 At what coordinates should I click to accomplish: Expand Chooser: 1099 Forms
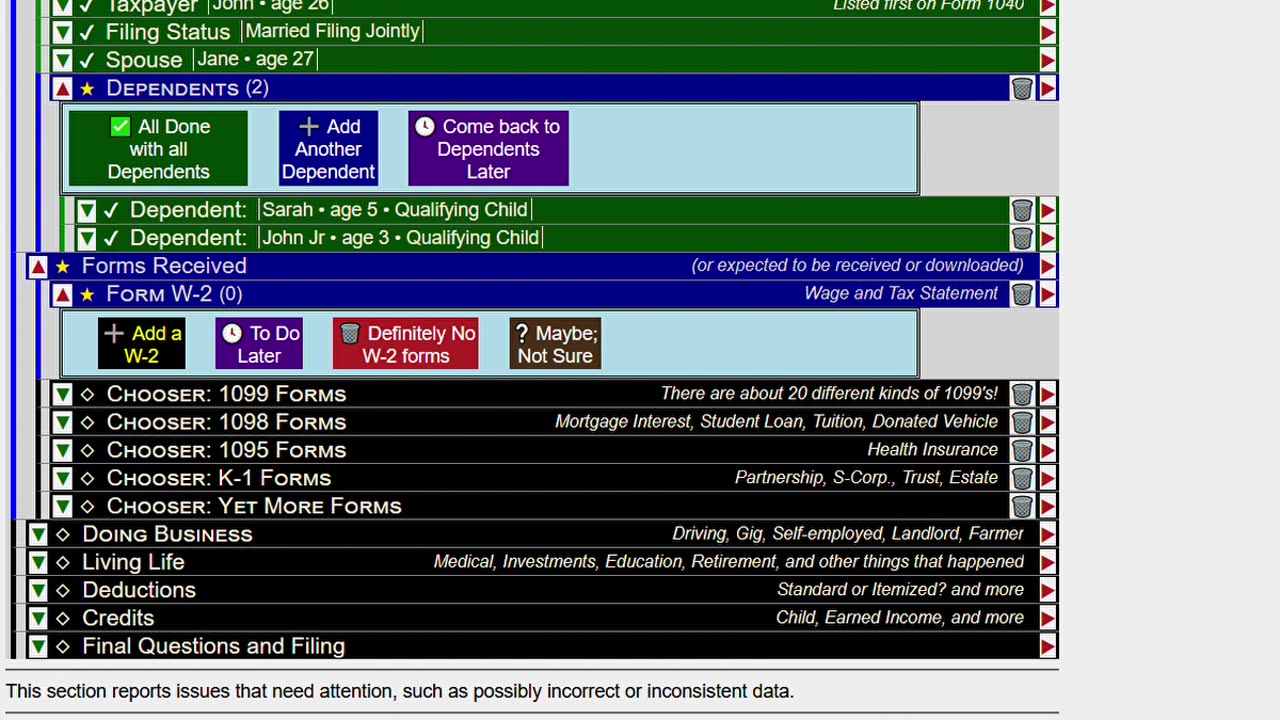pyautogui.click(x=62, y=394)
